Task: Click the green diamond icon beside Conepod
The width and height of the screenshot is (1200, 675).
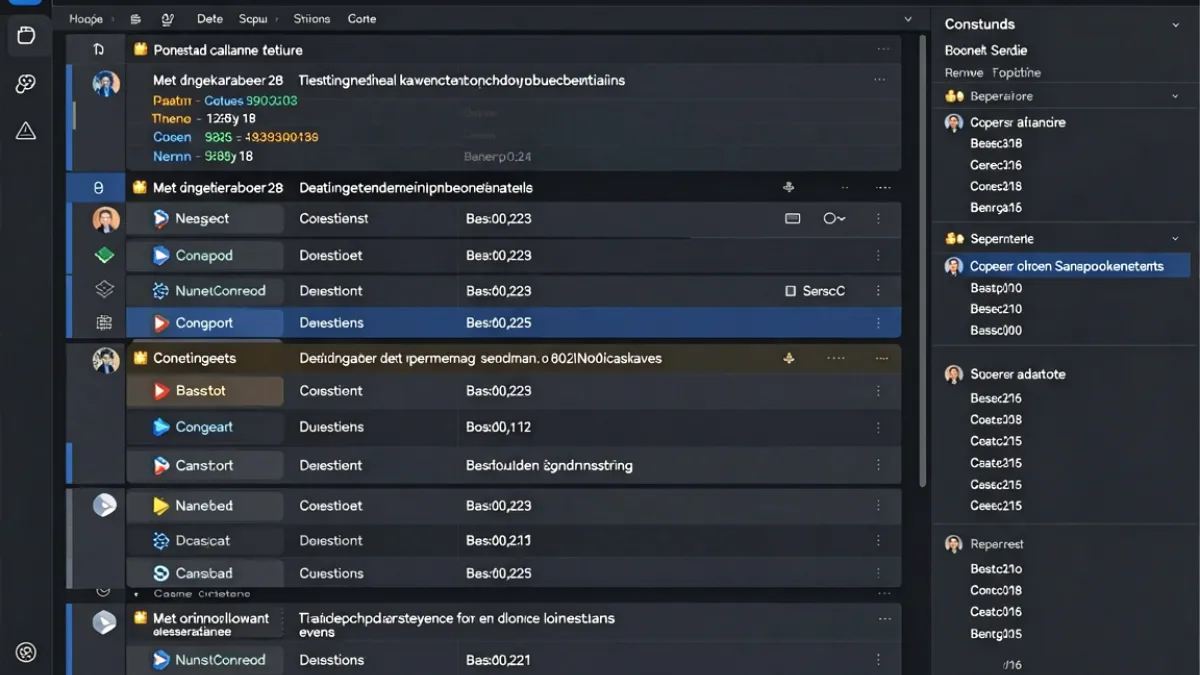Action: tap(105, 256)
